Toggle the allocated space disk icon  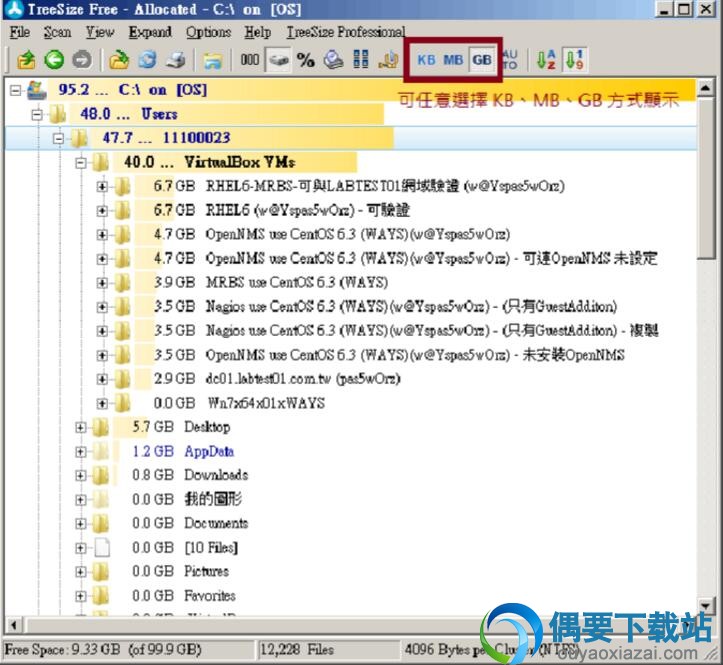pos(279,60)
